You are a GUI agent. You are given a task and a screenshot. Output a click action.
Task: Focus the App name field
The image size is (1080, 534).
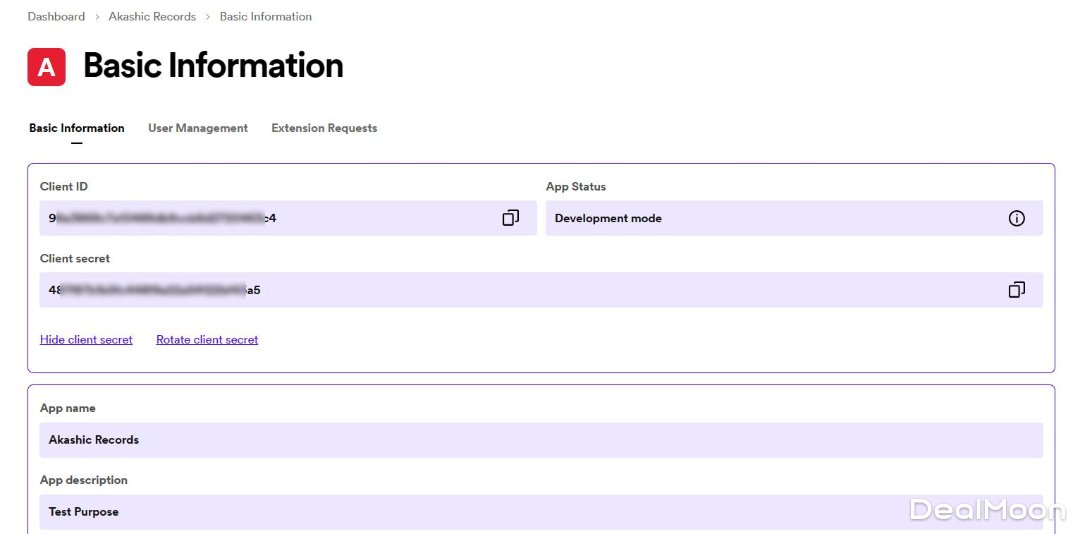pyautogui.click(x=540, y=440)
